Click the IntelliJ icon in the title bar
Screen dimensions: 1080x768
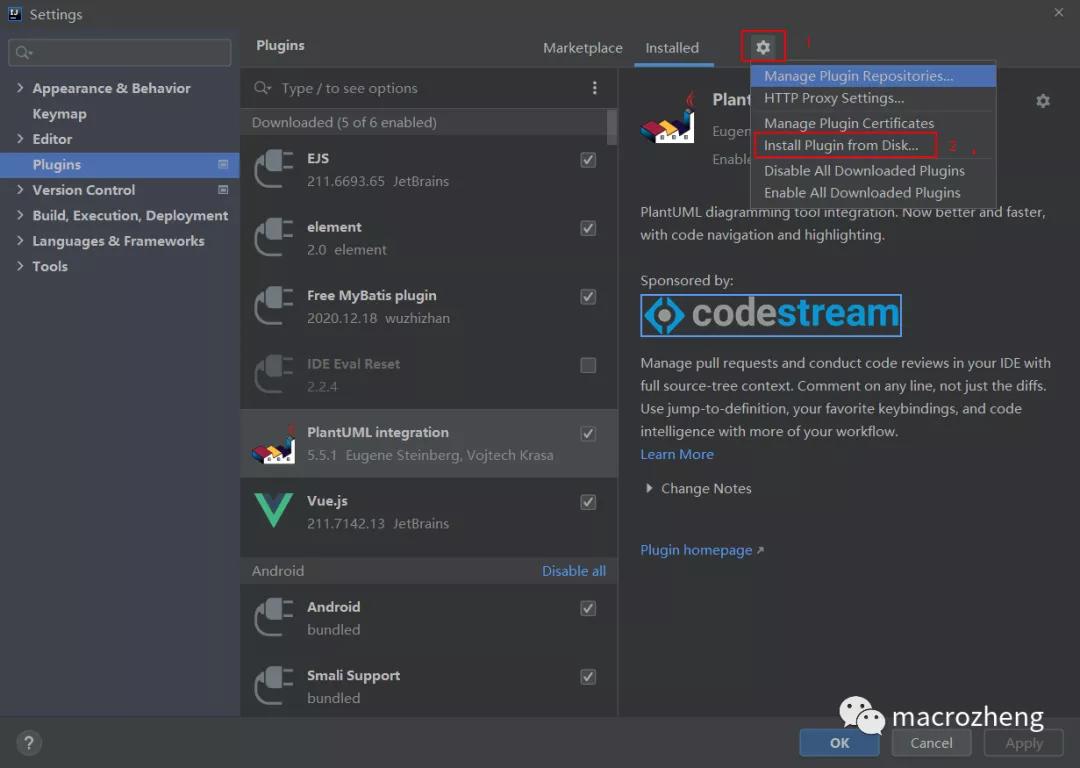[x=14, y=14]
